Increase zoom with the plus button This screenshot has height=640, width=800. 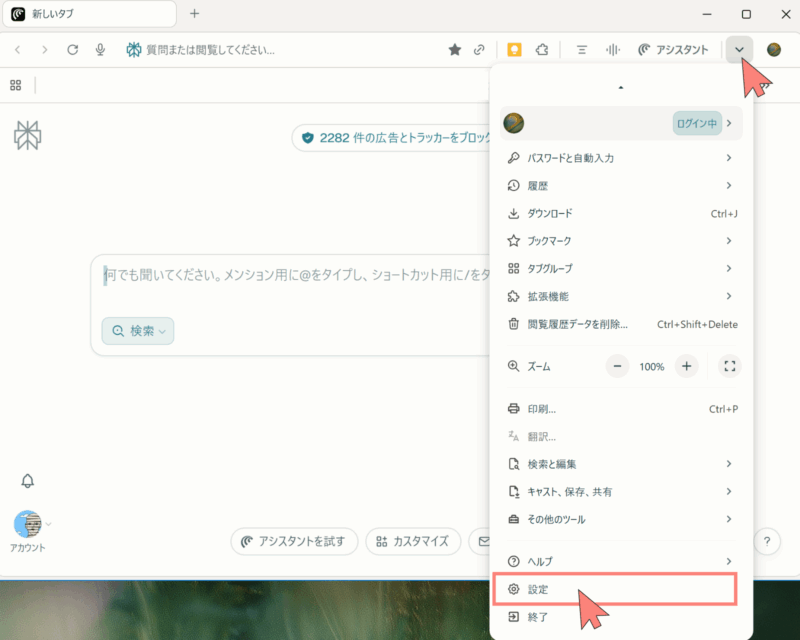coord(686,367)
